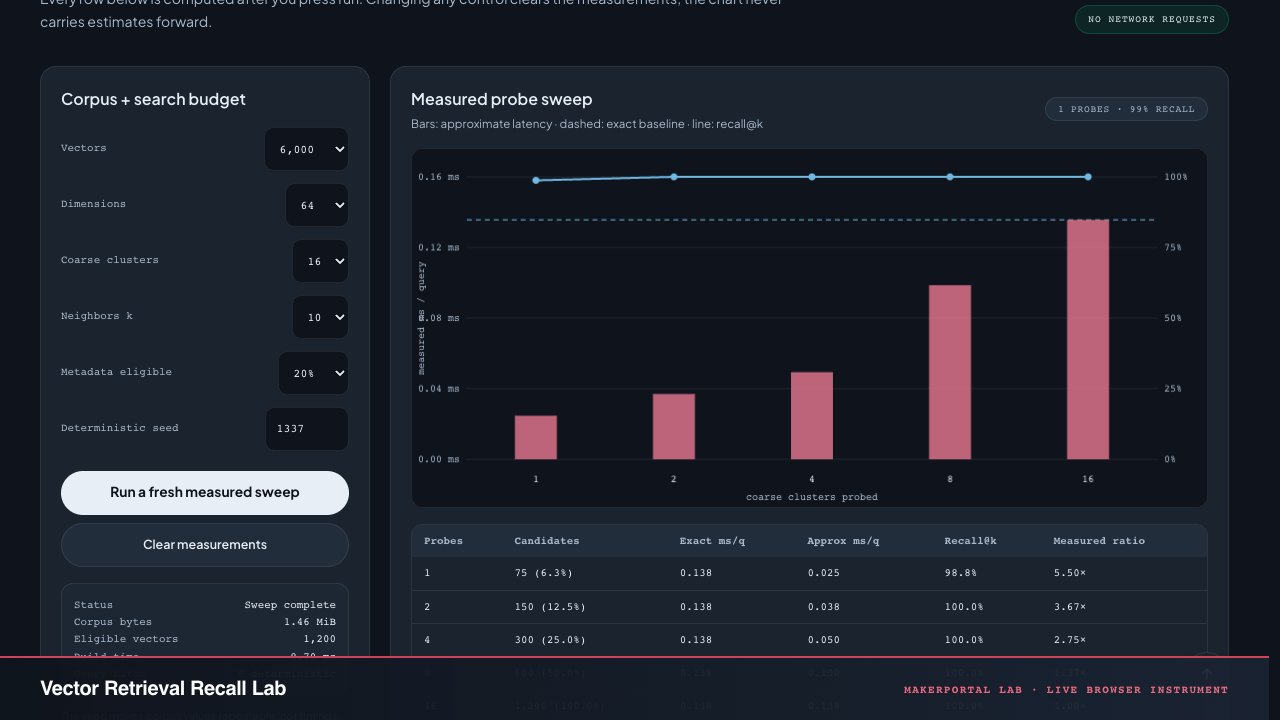1280x720 pixels.
Task: Expand the Coarse clusters dropdown
Action: click(x=320, y=261)
